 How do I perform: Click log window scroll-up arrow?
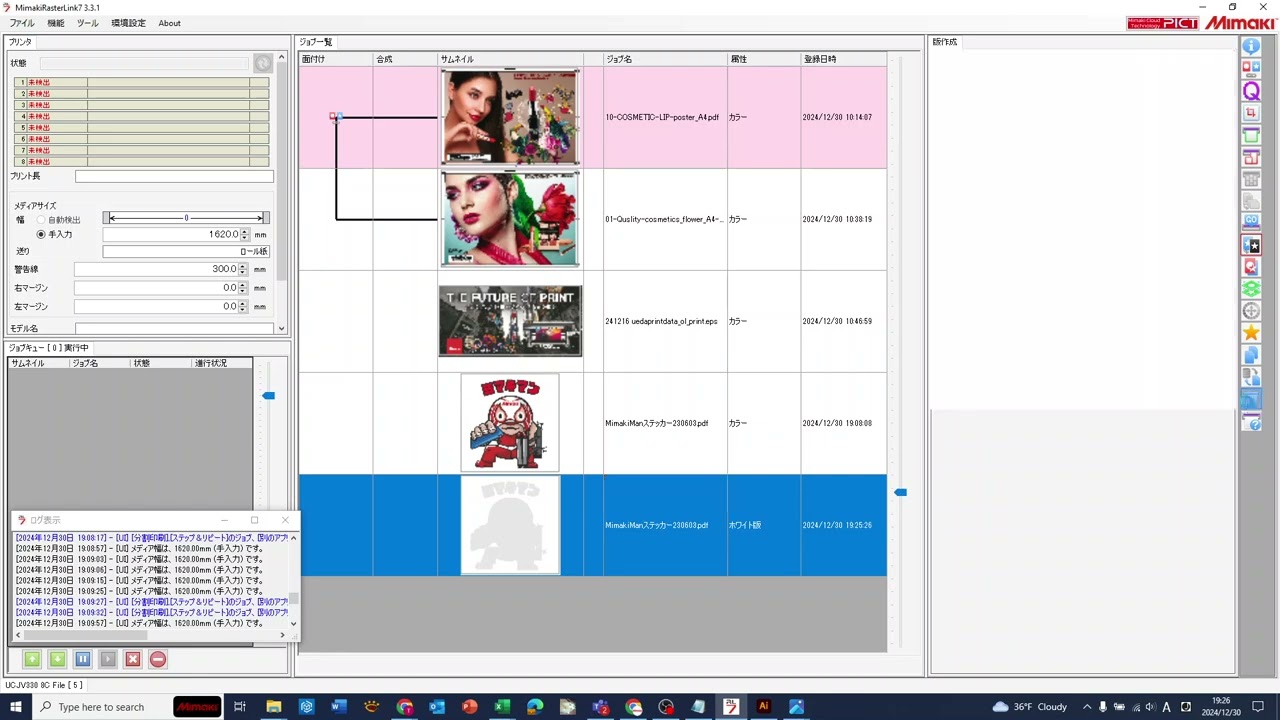tap(293, 538)
